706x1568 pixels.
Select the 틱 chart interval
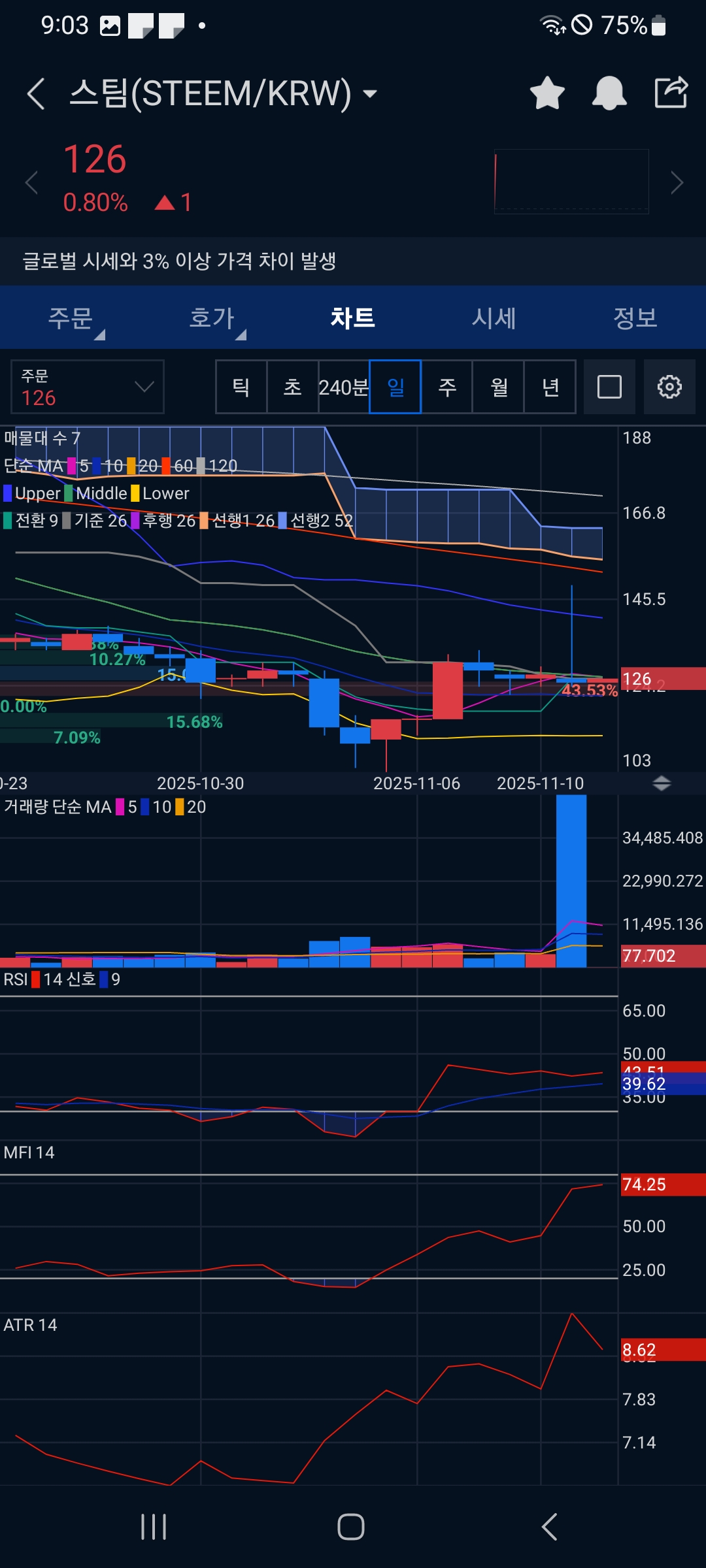(241, 387)
